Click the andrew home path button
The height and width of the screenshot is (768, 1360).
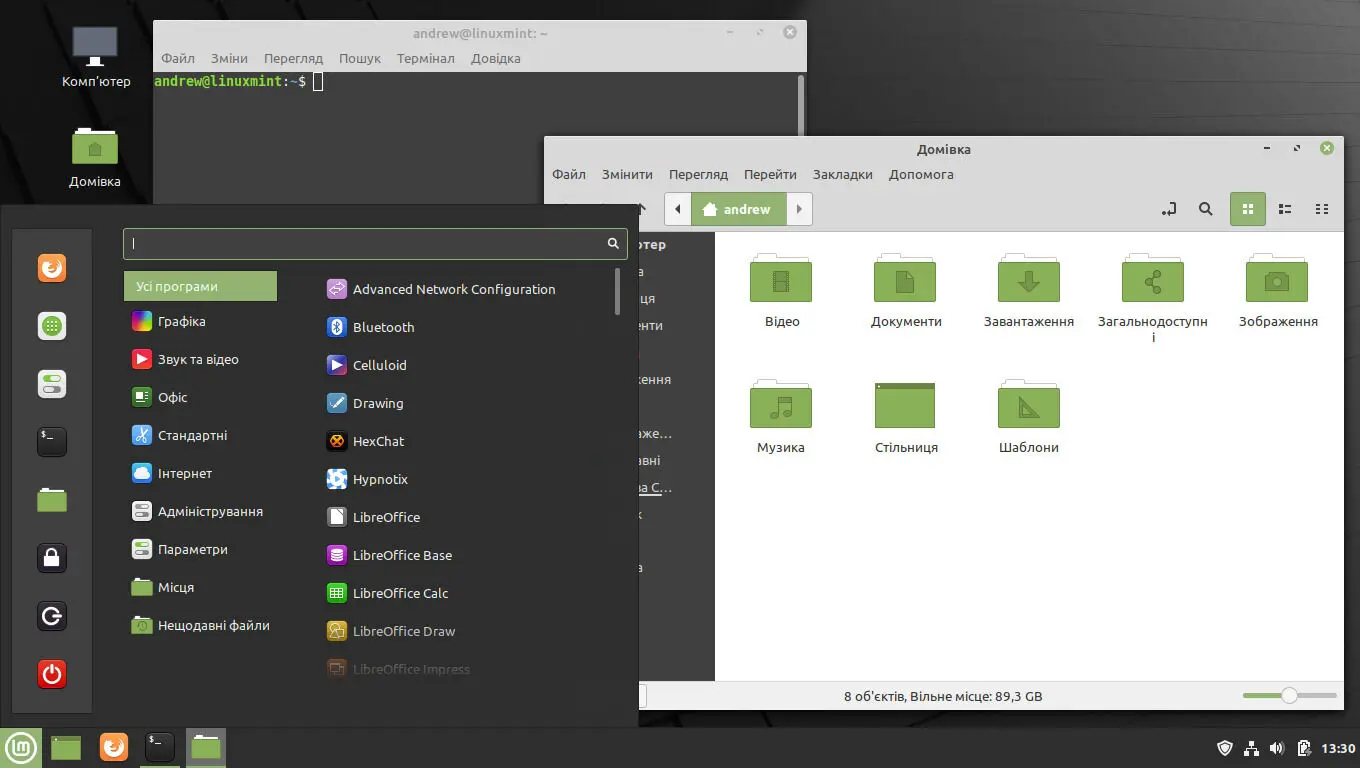coord(738,209)
